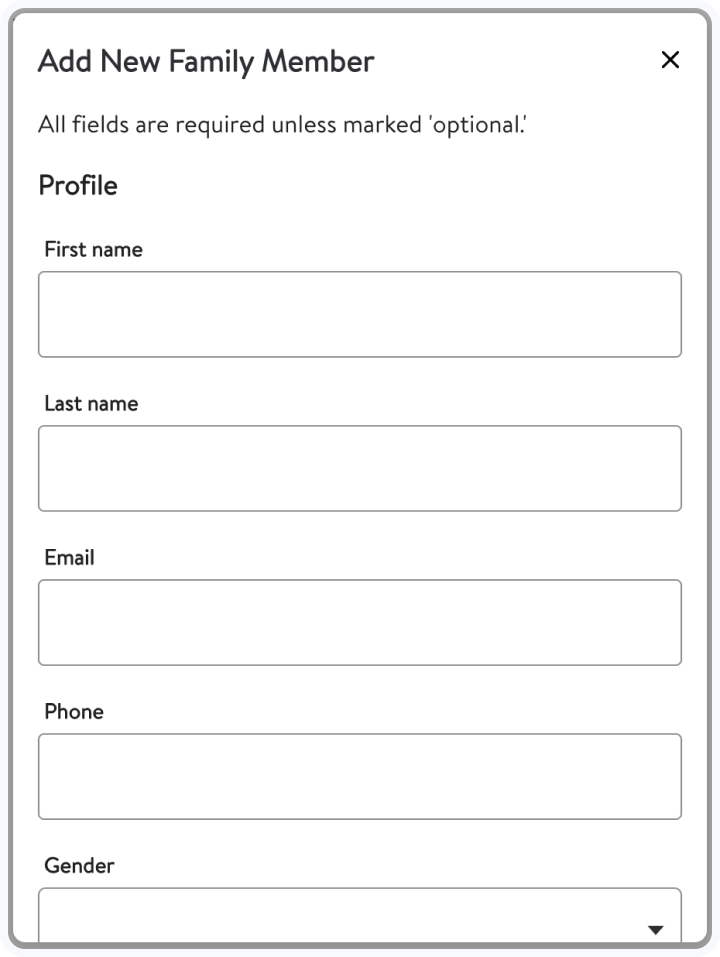Click the Phone label text
The image size is (720, 957).
tap(73, 712)
